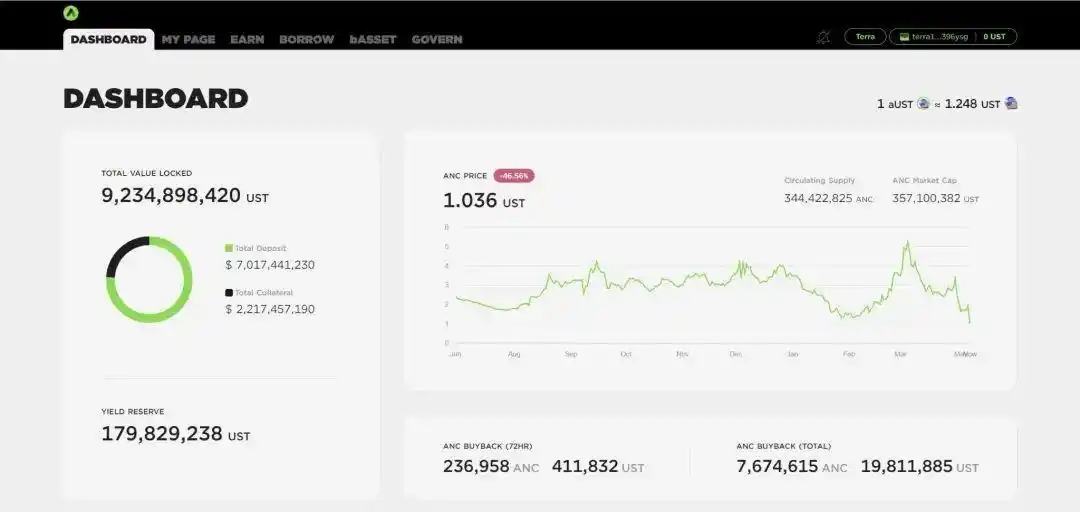The height and width of the screenshot is (512, 1080).
Task: Click the wallet icon next to terra1 address
Action: click(x=904, y=37)
